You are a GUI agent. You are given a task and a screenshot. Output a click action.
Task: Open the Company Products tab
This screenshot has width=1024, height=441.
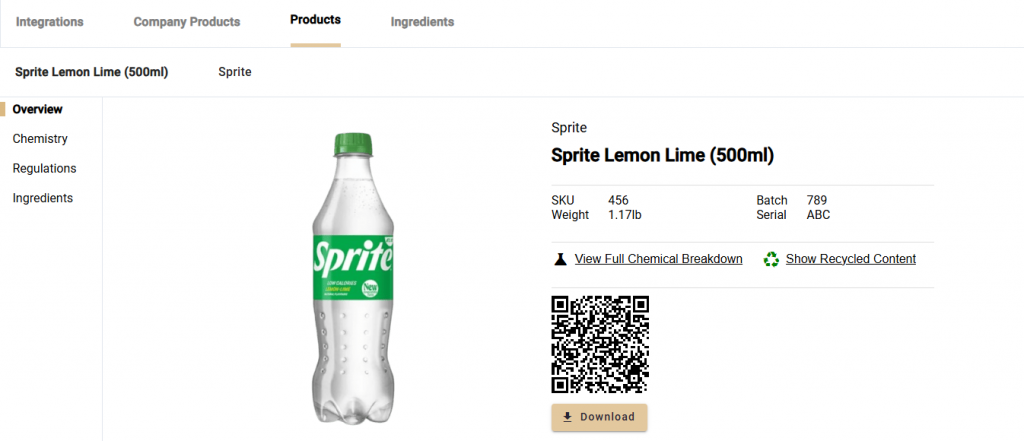(x=187, y=22)
